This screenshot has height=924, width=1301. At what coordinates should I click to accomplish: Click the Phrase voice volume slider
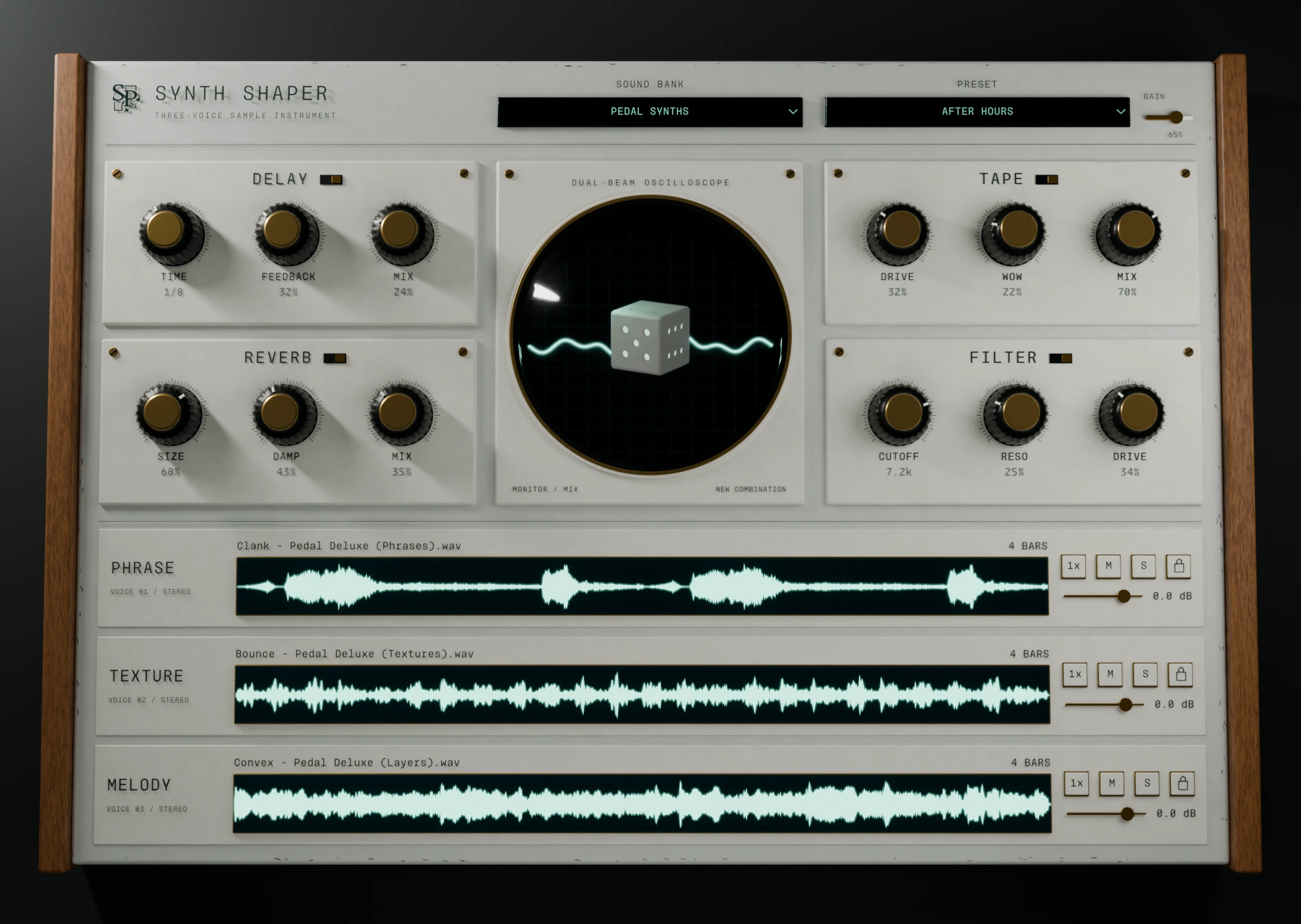1103,596
